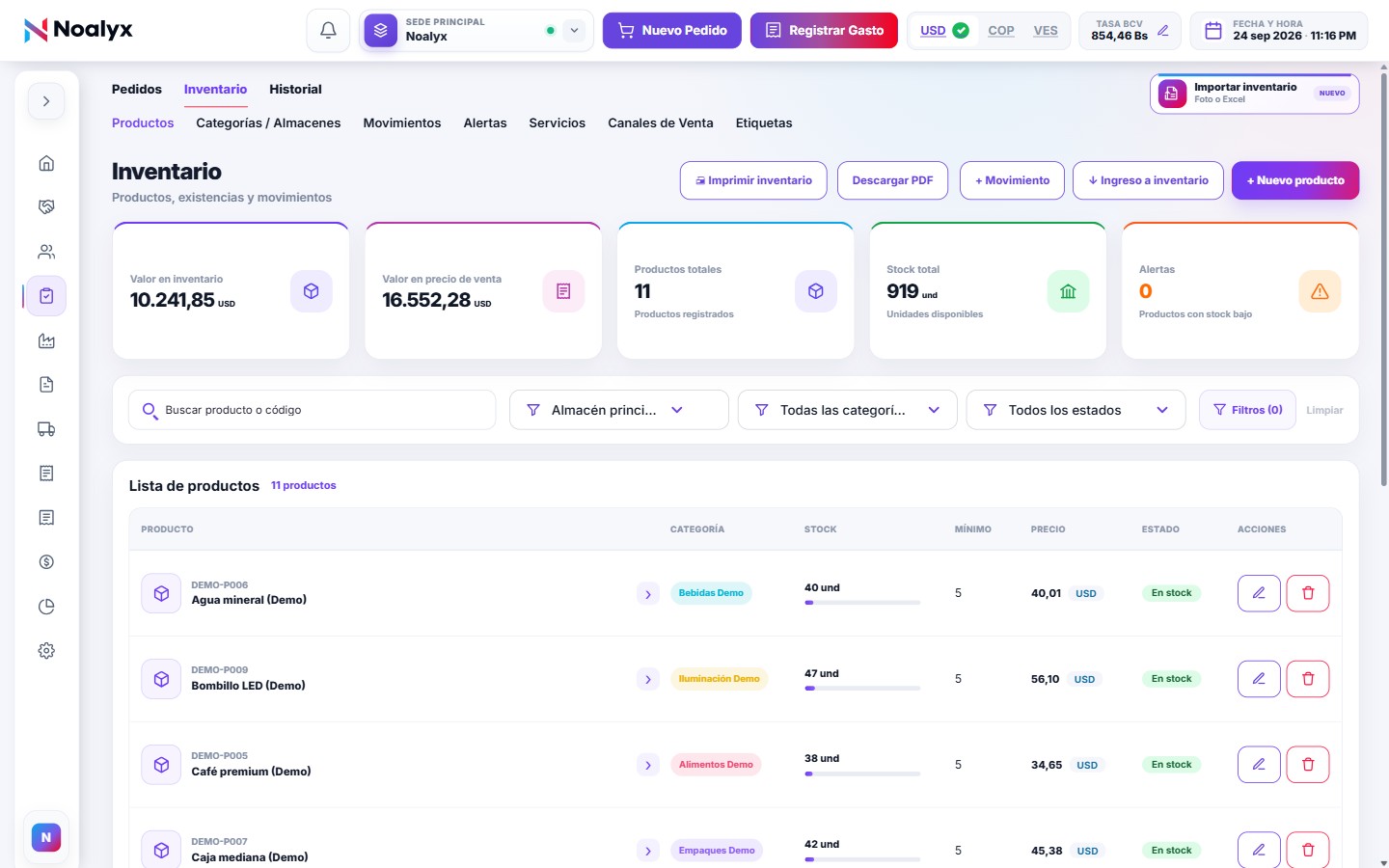
Task: Open the Almacén principal dropdown
Action: point(618,410)
